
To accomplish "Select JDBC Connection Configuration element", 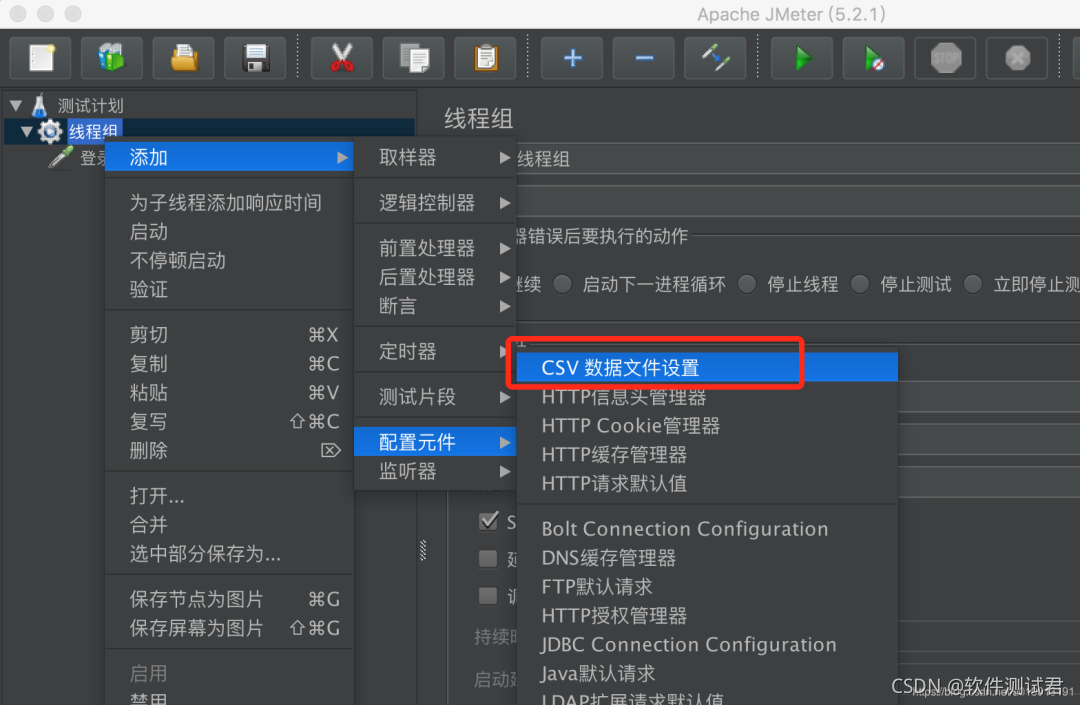I will click(707, 644).
